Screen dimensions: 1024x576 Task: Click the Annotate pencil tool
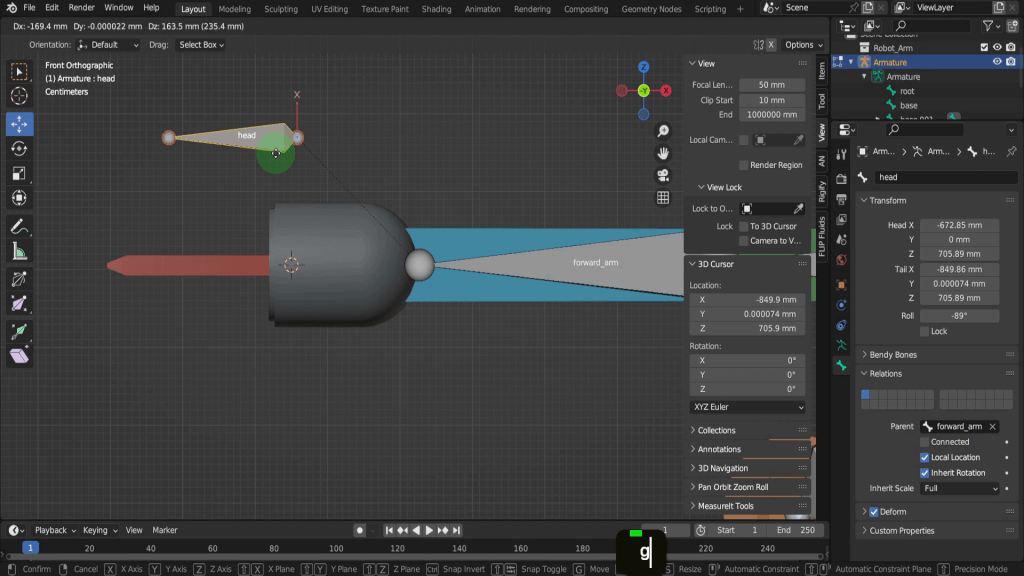coord(19,227)
